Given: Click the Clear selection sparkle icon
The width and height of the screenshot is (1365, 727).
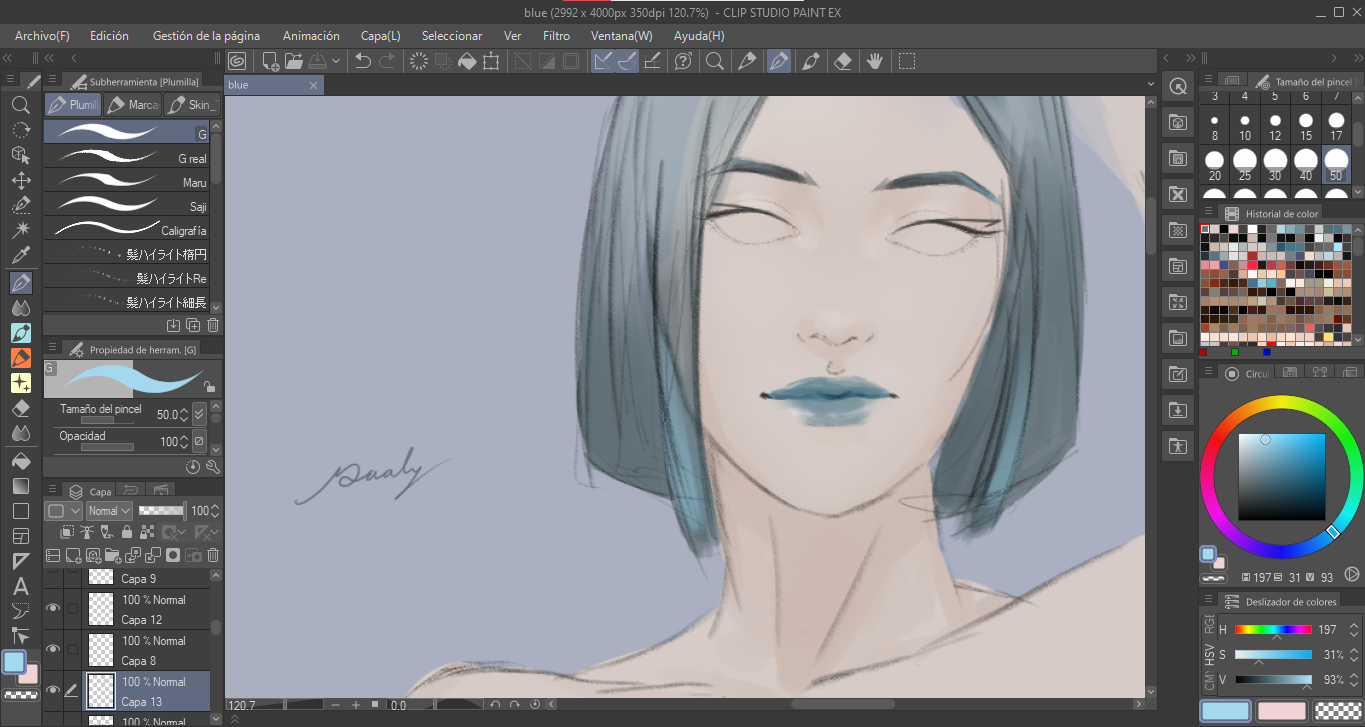Looking at the screenshot, I should (x=419, y=61).
